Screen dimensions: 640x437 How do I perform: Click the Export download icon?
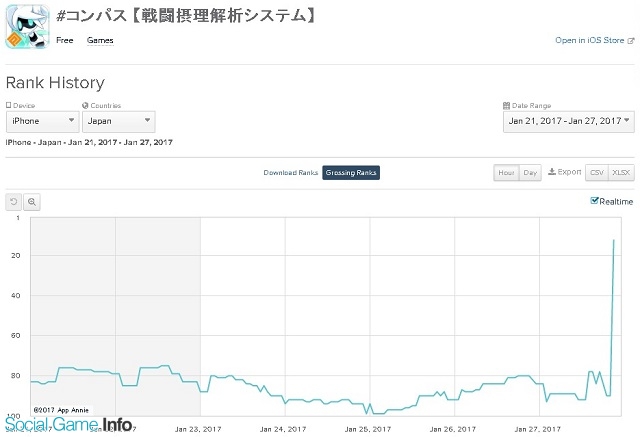(552, 172)
